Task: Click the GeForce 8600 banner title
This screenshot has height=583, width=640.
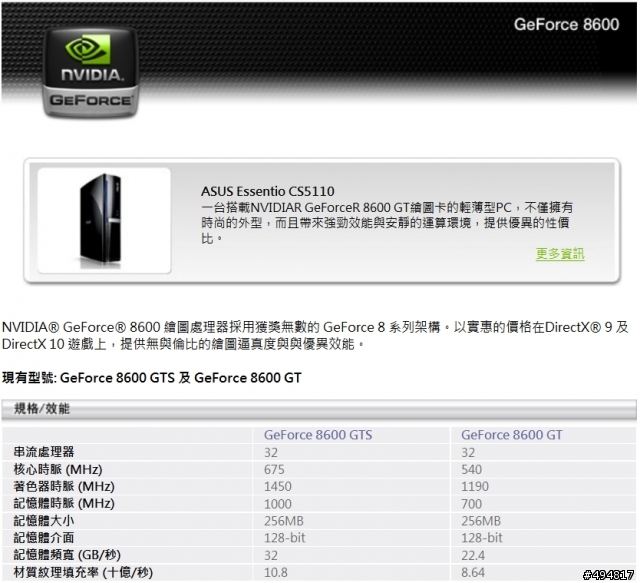Action: click(566, 24)
